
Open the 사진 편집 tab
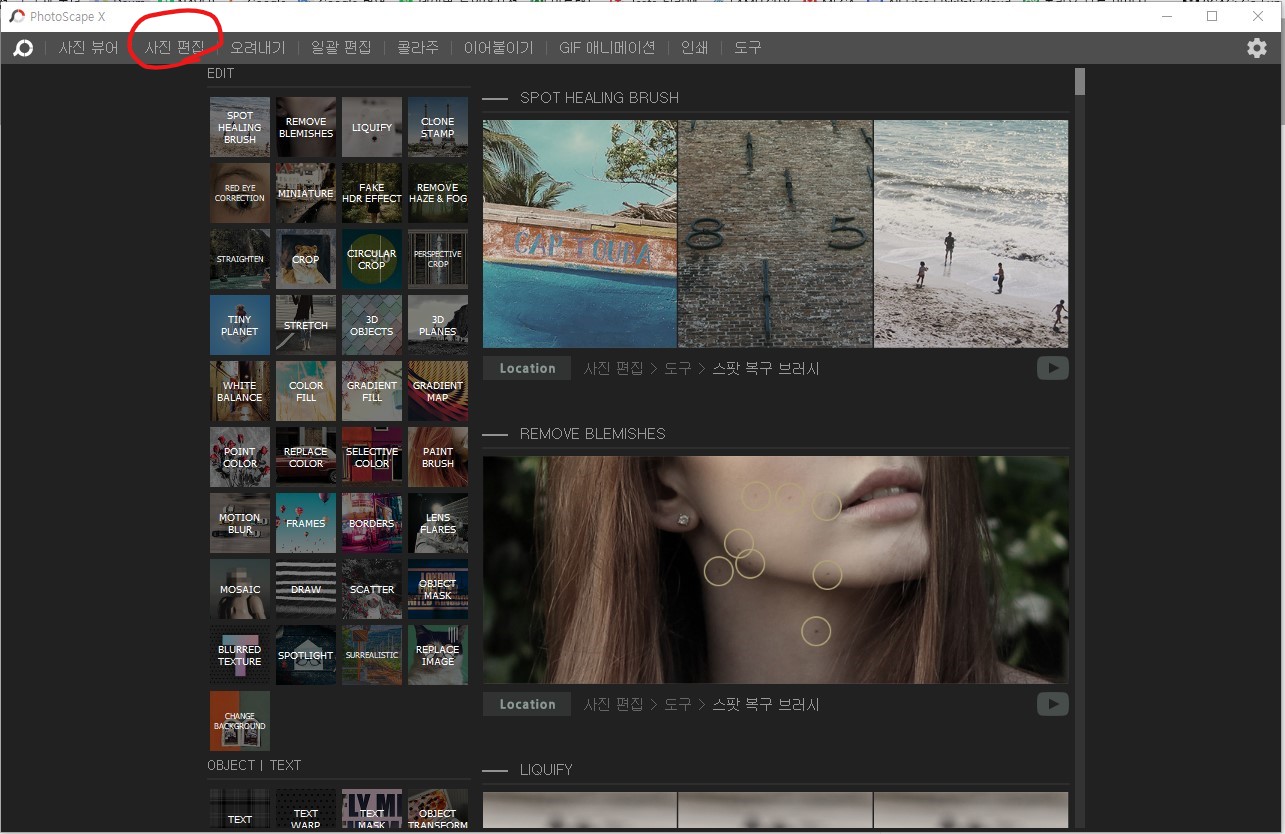174,48
